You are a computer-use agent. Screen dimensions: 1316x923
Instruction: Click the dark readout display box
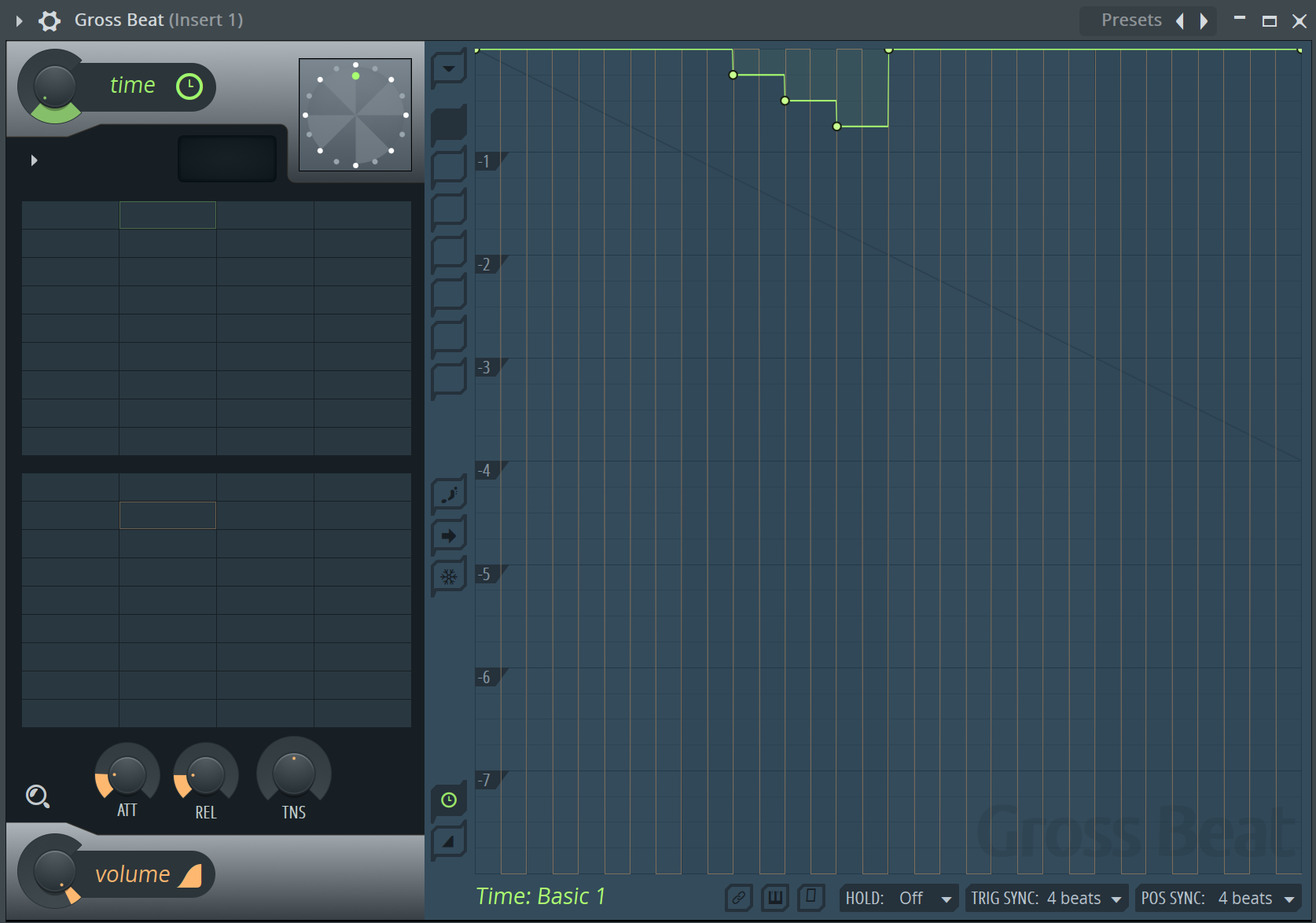227,159
